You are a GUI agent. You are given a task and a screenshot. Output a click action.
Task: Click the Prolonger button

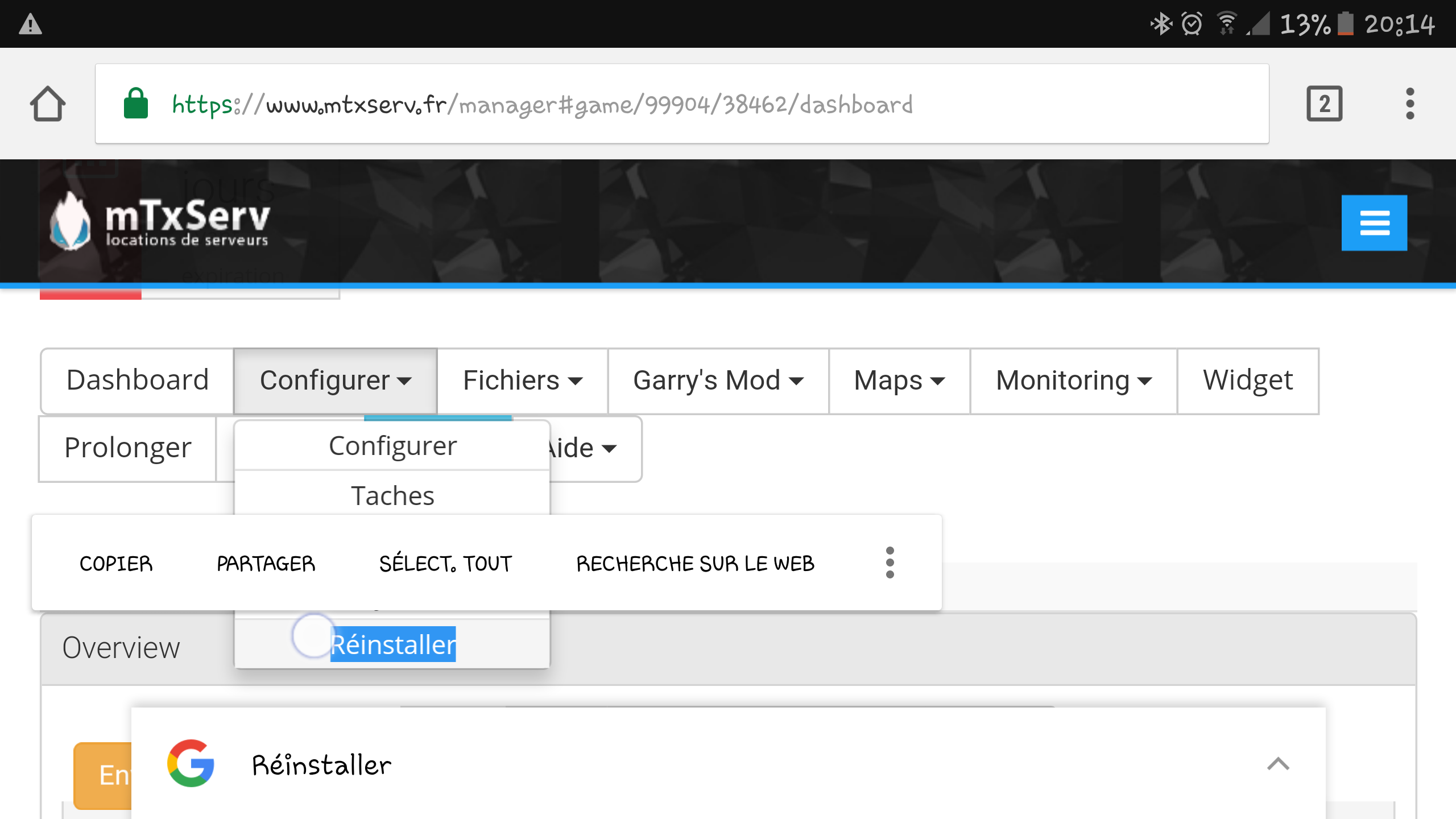click(x=127, y=448)
